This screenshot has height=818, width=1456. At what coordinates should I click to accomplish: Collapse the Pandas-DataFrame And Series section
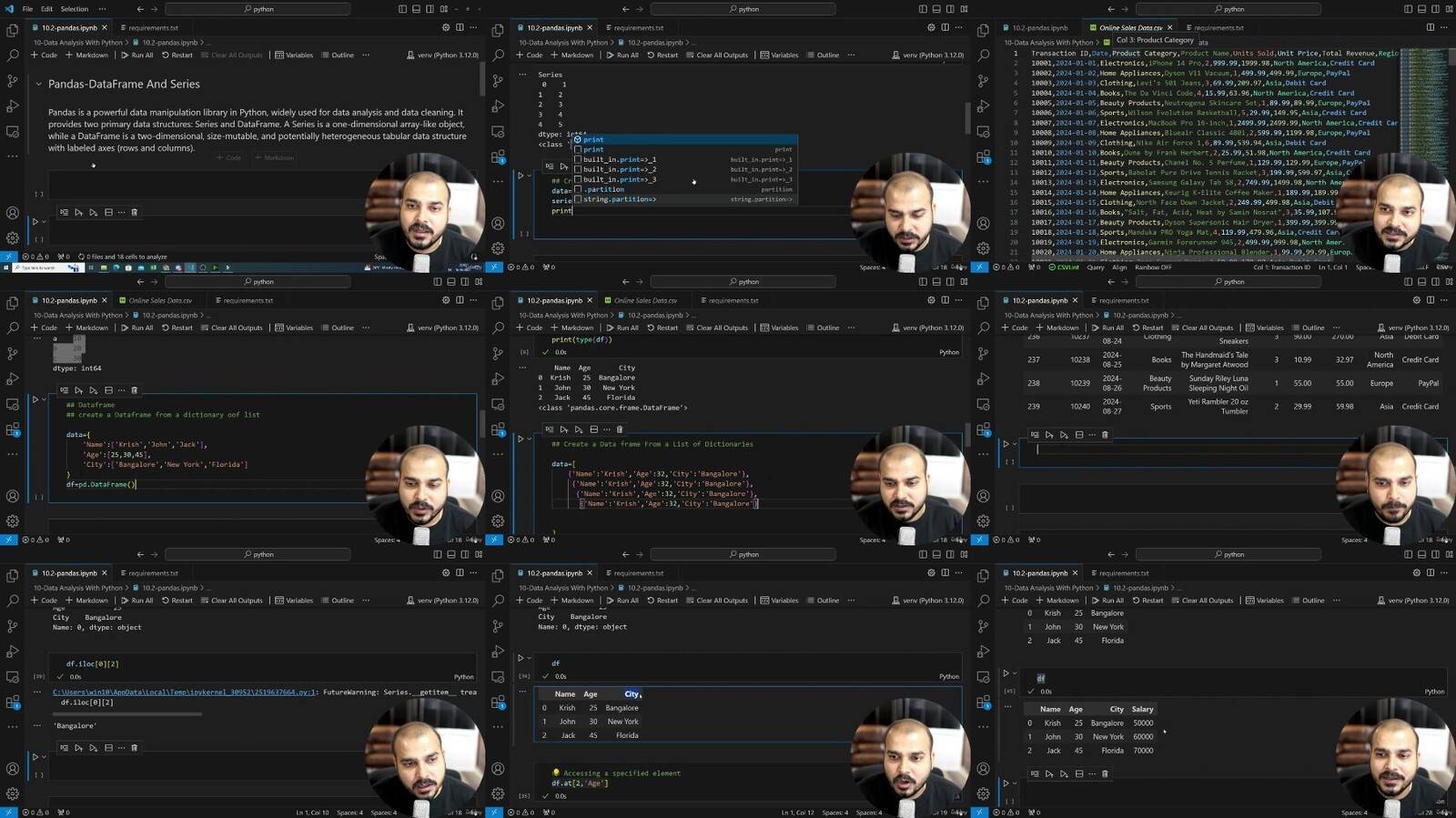point(38,85)
